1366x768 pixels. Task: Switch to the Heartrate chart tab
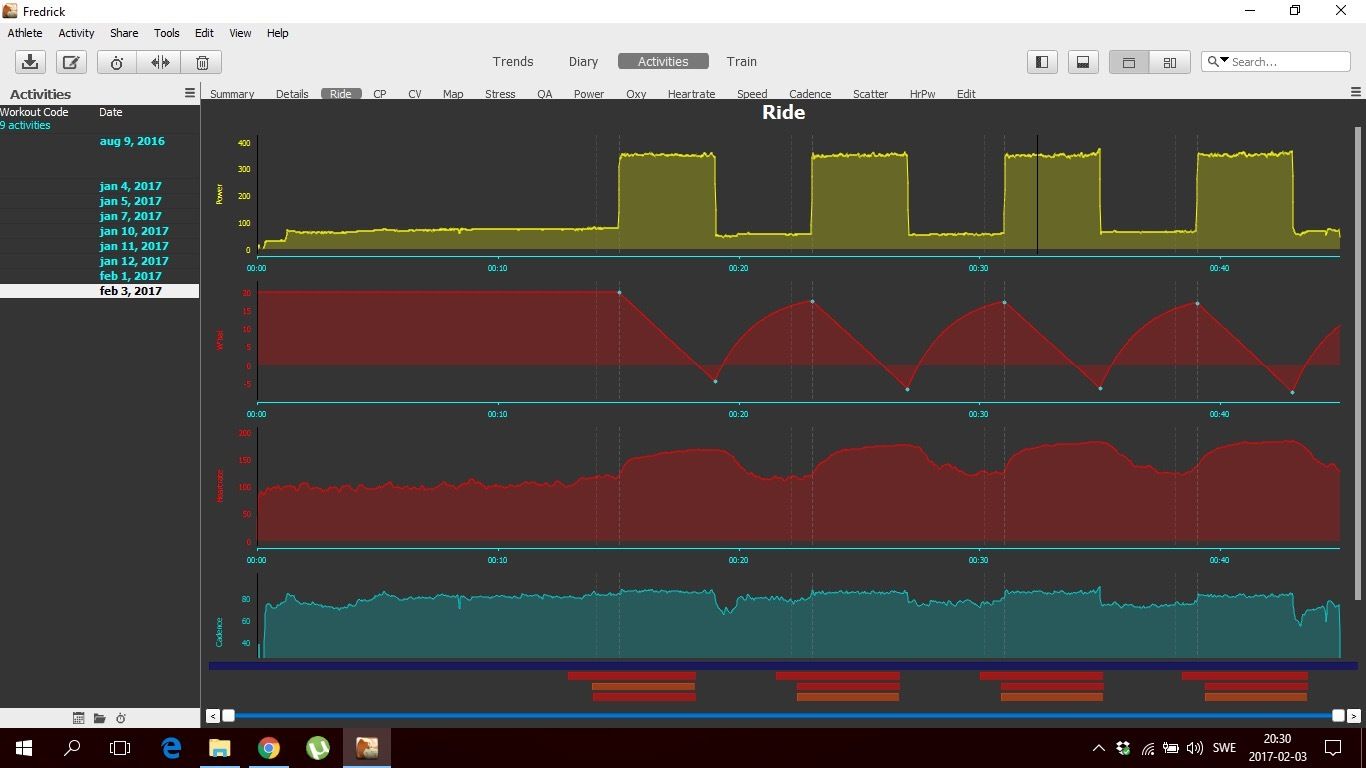691,94
